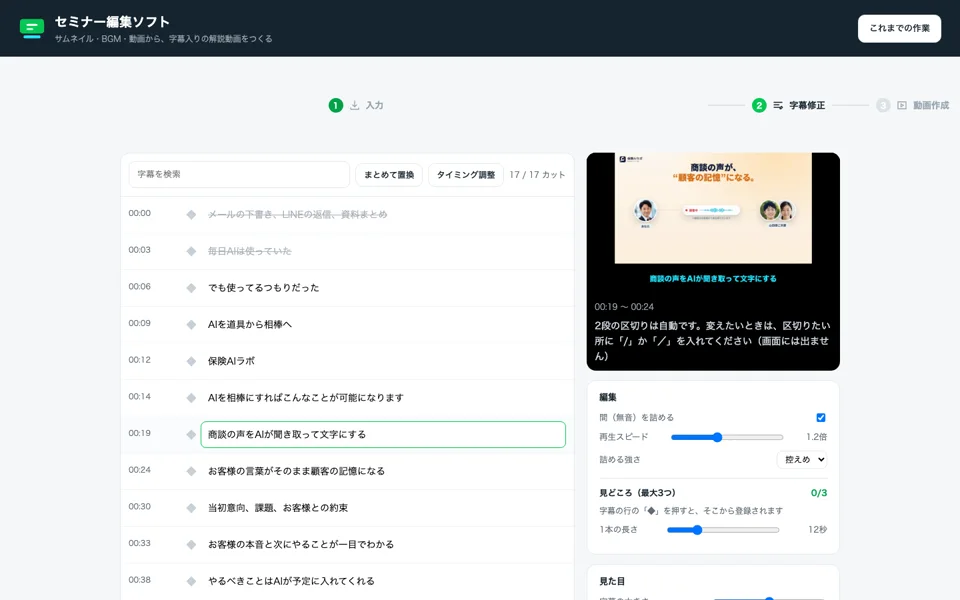
Task: Toggle highlight diamond for the 00:38 row
Action: point(191,581)
